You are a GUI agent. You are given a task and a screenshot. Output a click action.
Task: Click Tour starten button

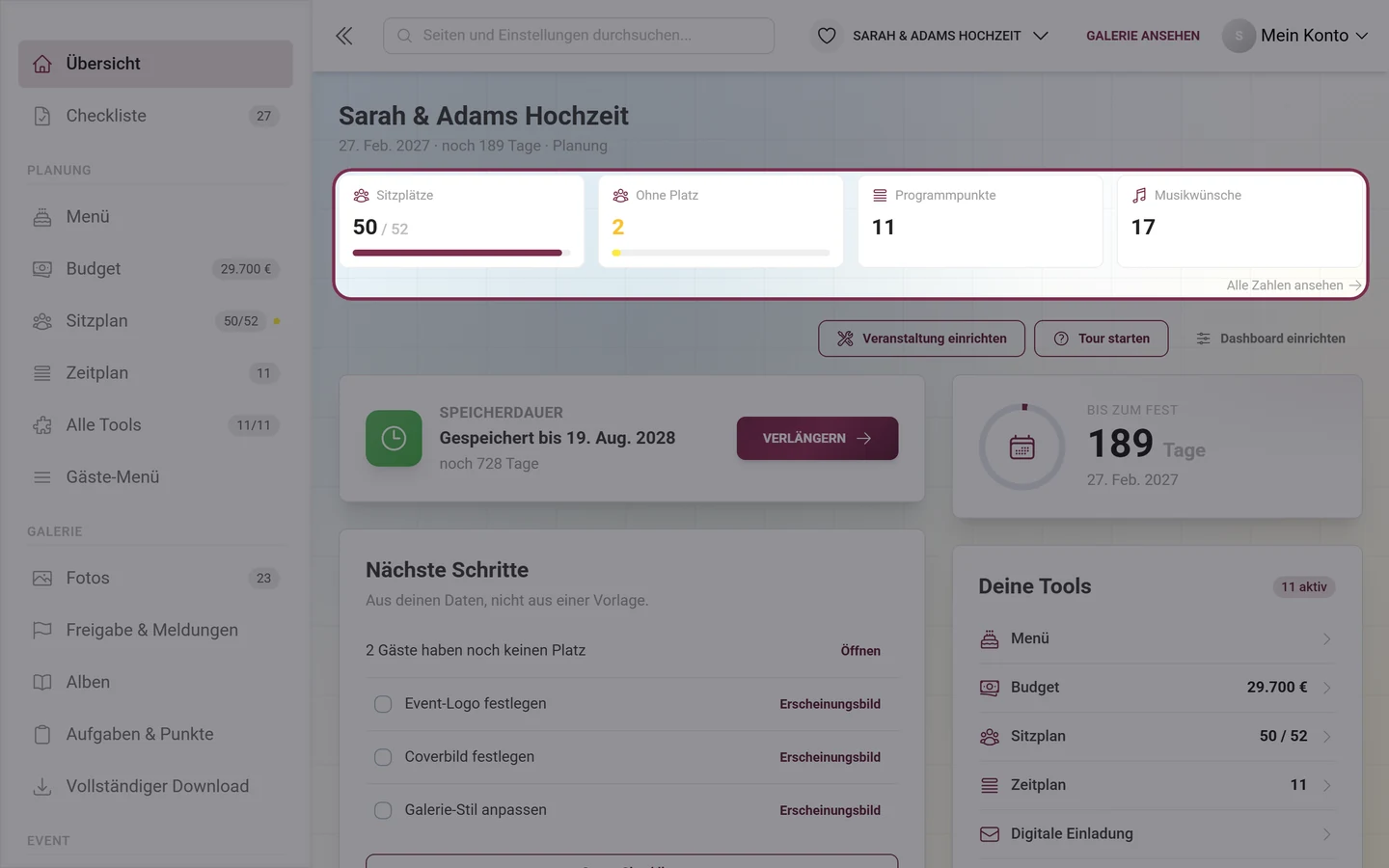coord(1101,339)
